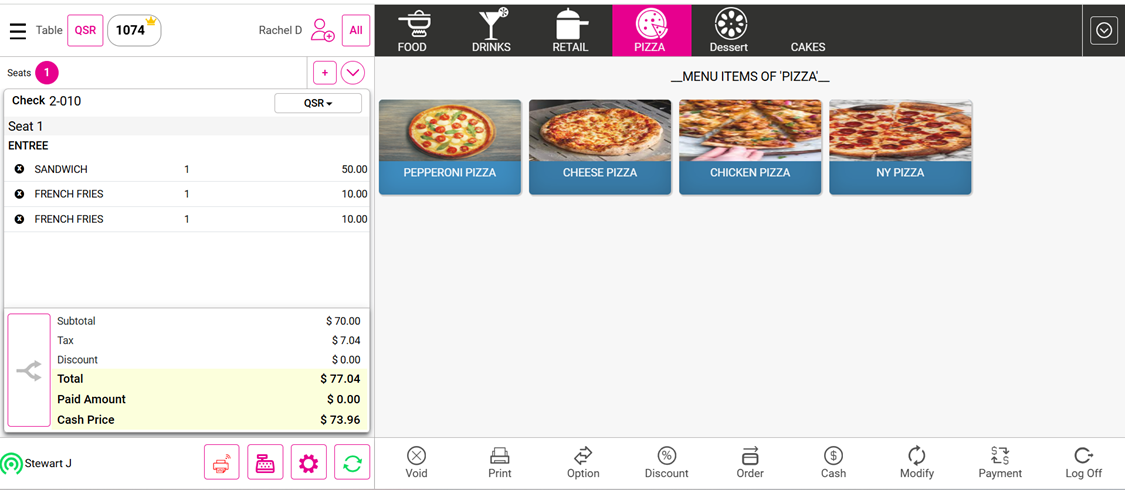1125x490 pixels.
Task: Open the Dessert category tab
Action: tap(729, 31)
